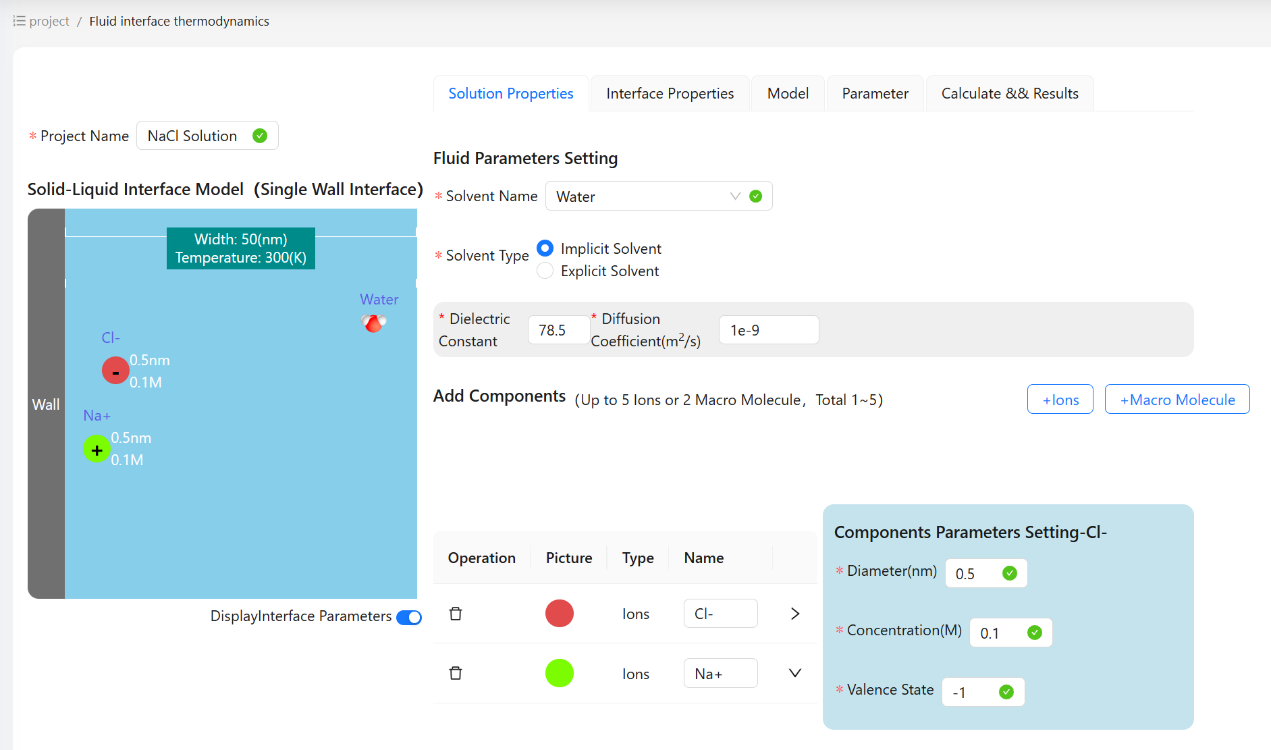Image resolution: width=1271 pixels, height=750 pixels.
Task: Click the green Na+ picture in the table
Action: (x=559, y=674)
